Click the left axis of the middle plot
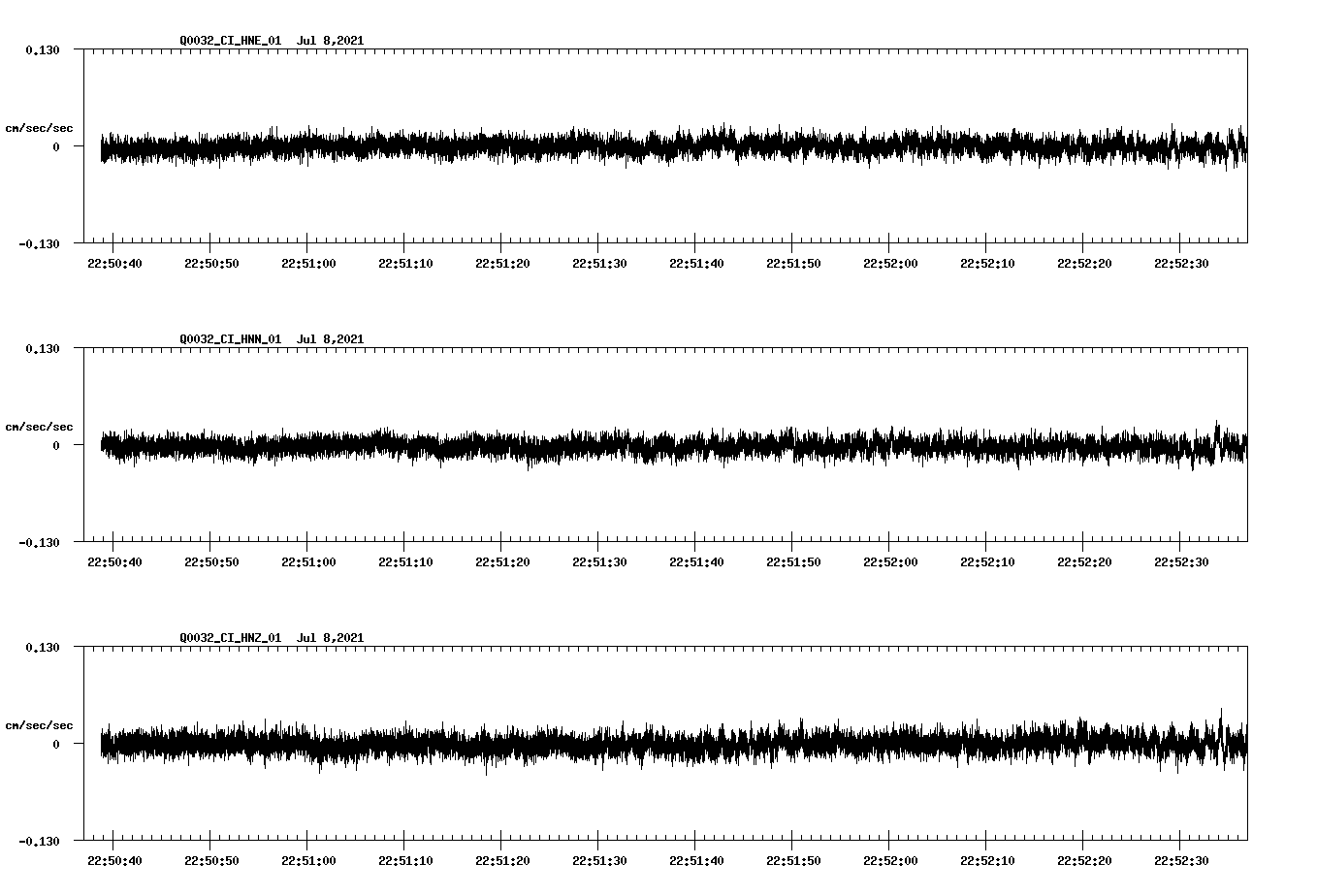Image resolution: width=1317 pixels, height=896 pixels. (x=85, y=447)
